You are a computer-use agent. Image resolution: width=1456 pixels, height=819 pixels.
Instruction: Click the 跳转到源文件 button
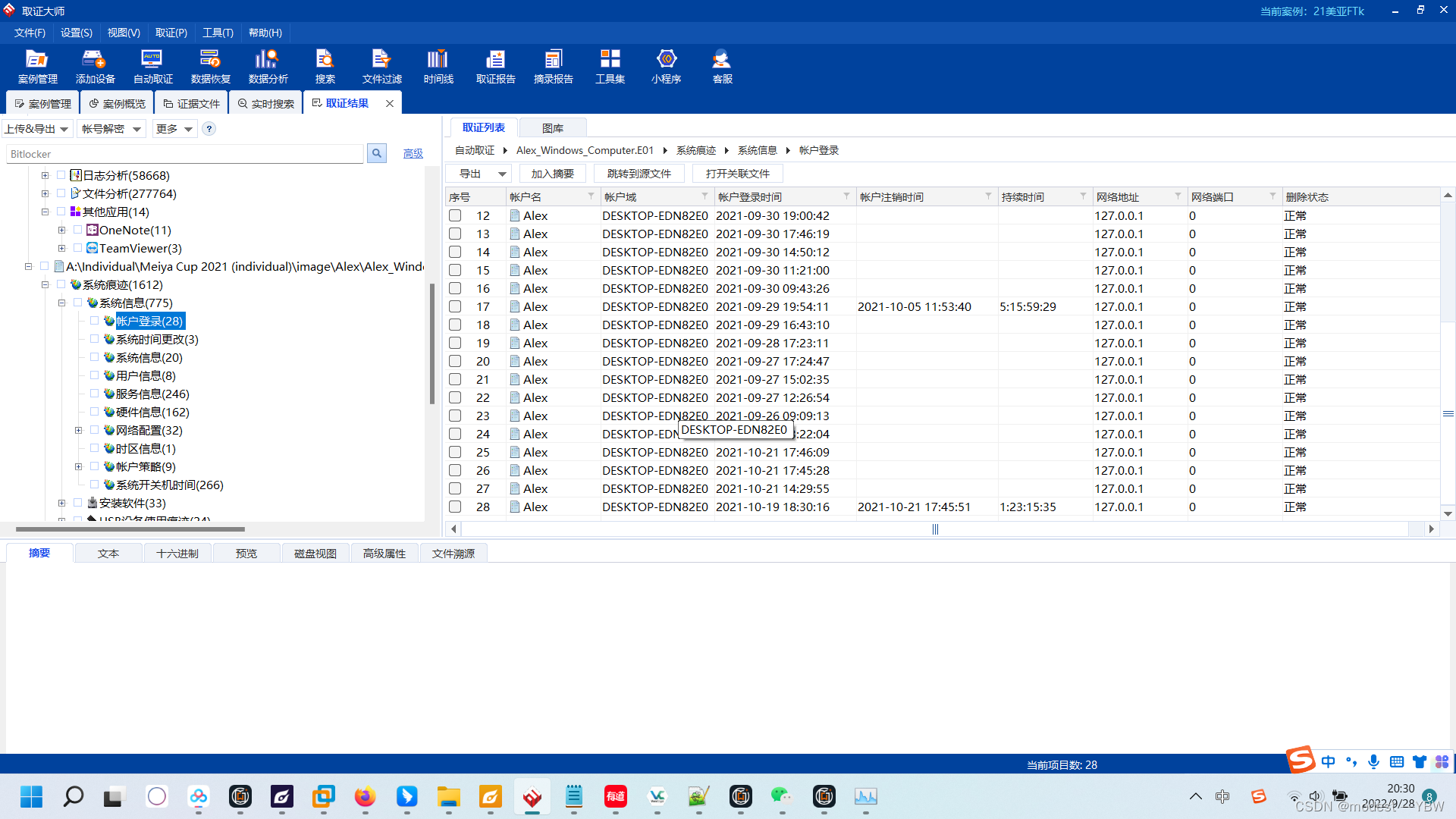(x=639, y=174)
